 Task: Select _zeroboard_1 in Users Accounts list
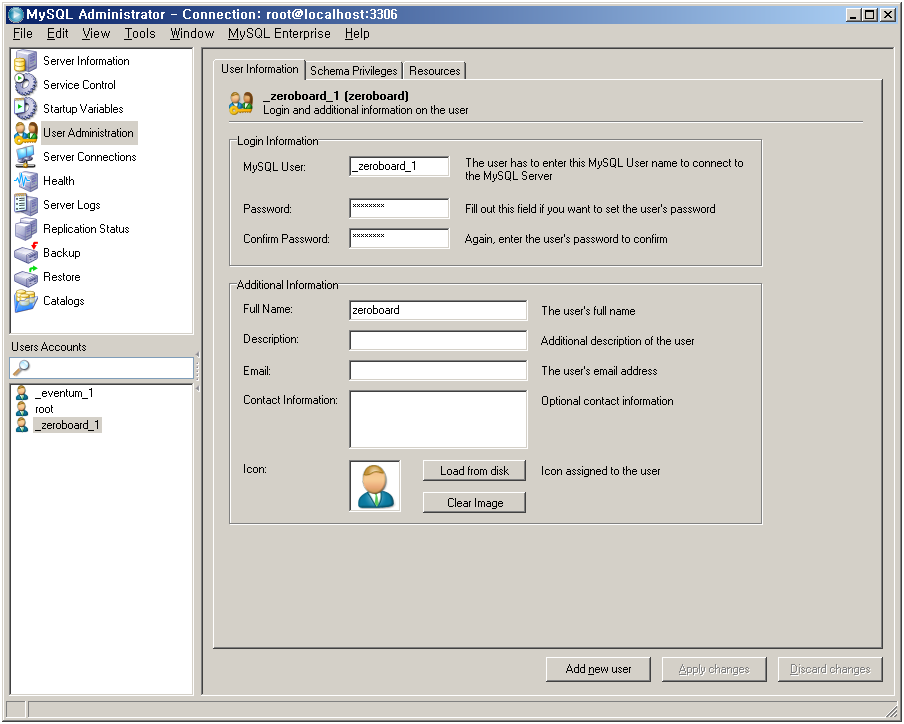[67, 425]
